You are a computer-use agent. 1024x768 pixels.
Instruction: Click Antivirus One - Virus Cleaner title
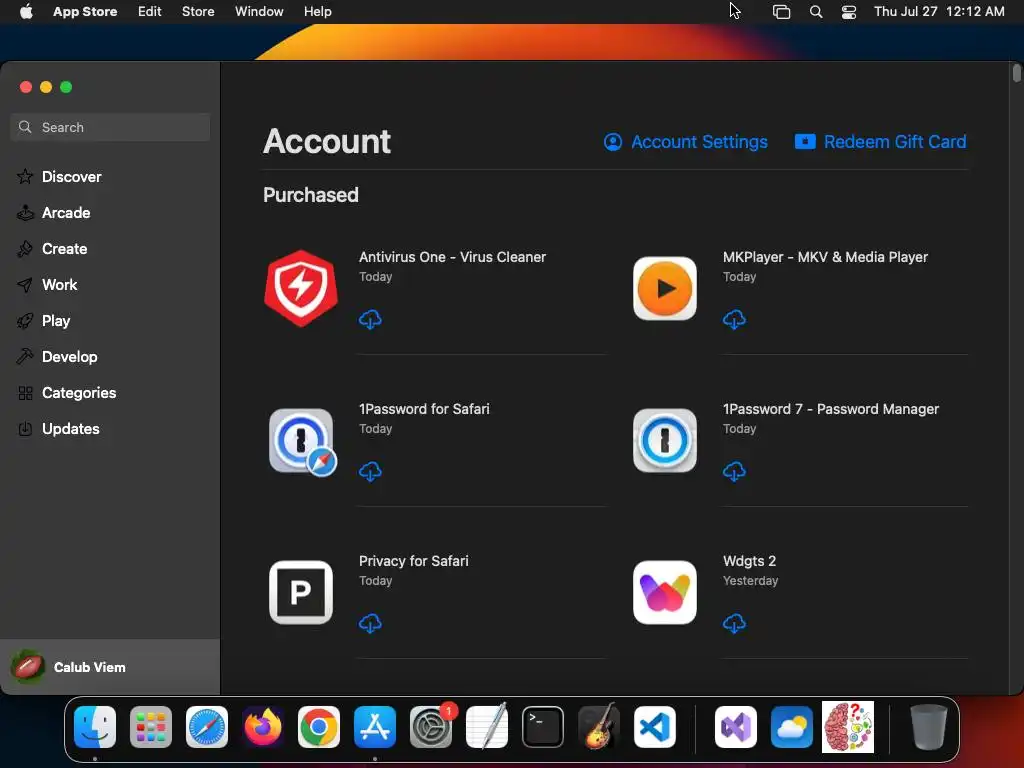pyautogui.click(x=452, y=257)
